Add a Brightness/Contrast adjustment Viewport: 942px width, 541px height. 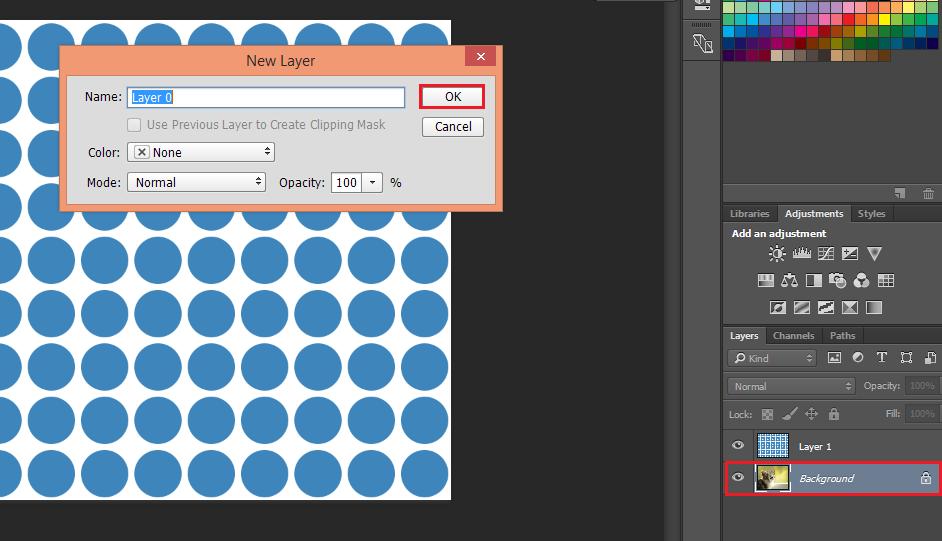777,254
